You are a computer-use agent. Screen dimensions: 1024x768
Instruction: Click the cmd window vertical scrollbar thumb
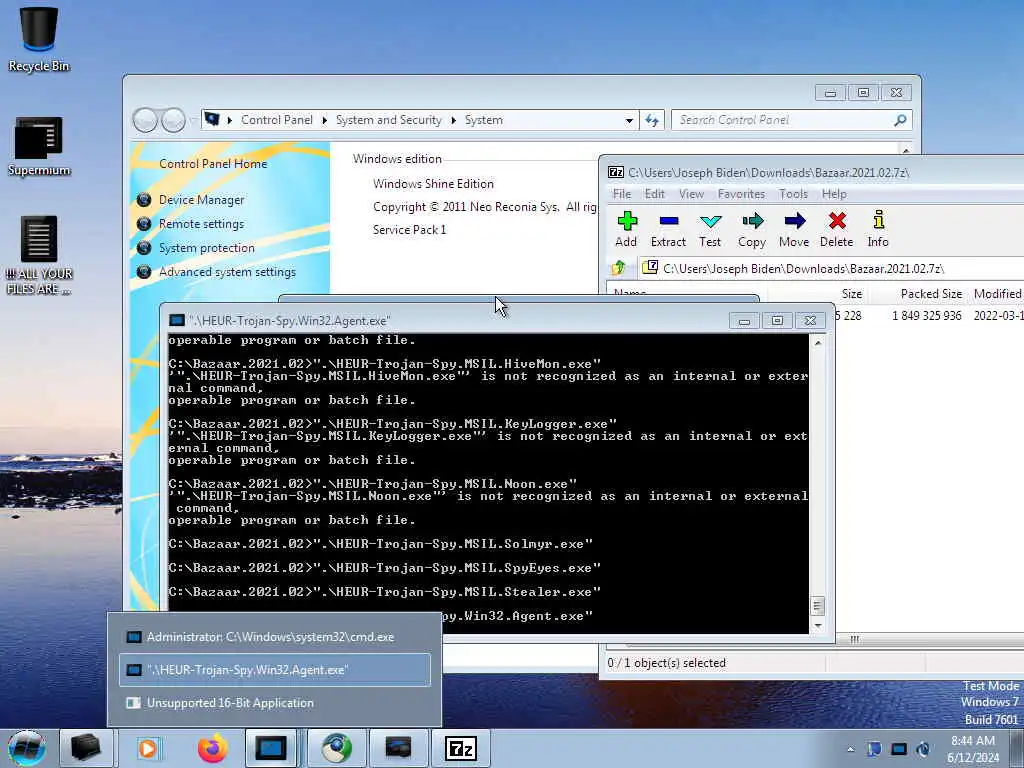(x=818, y=606)
